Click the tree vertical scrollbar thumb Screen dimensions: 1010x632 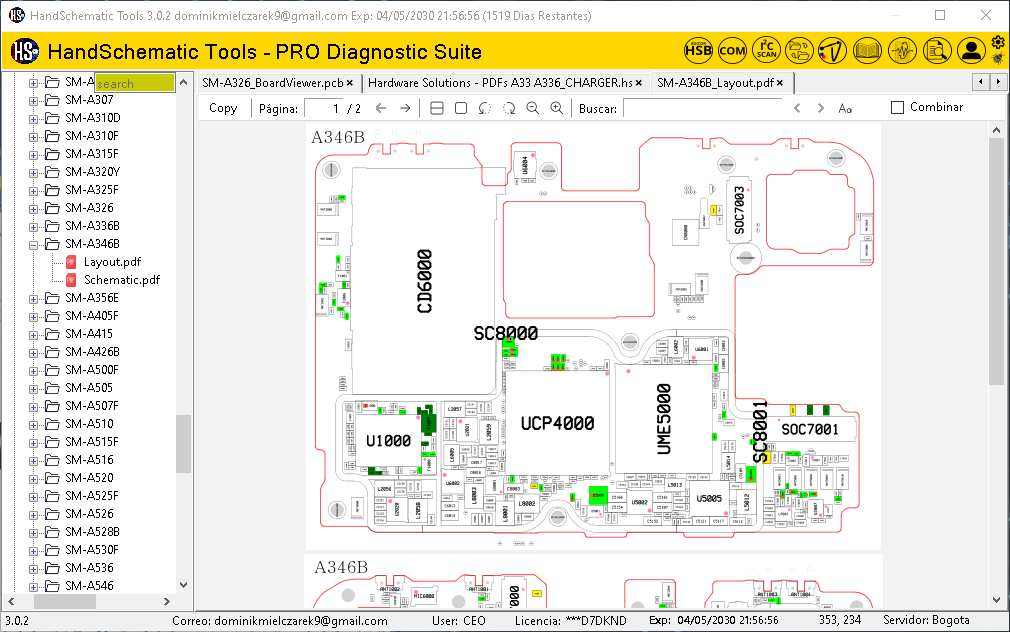tap(183, 444)
